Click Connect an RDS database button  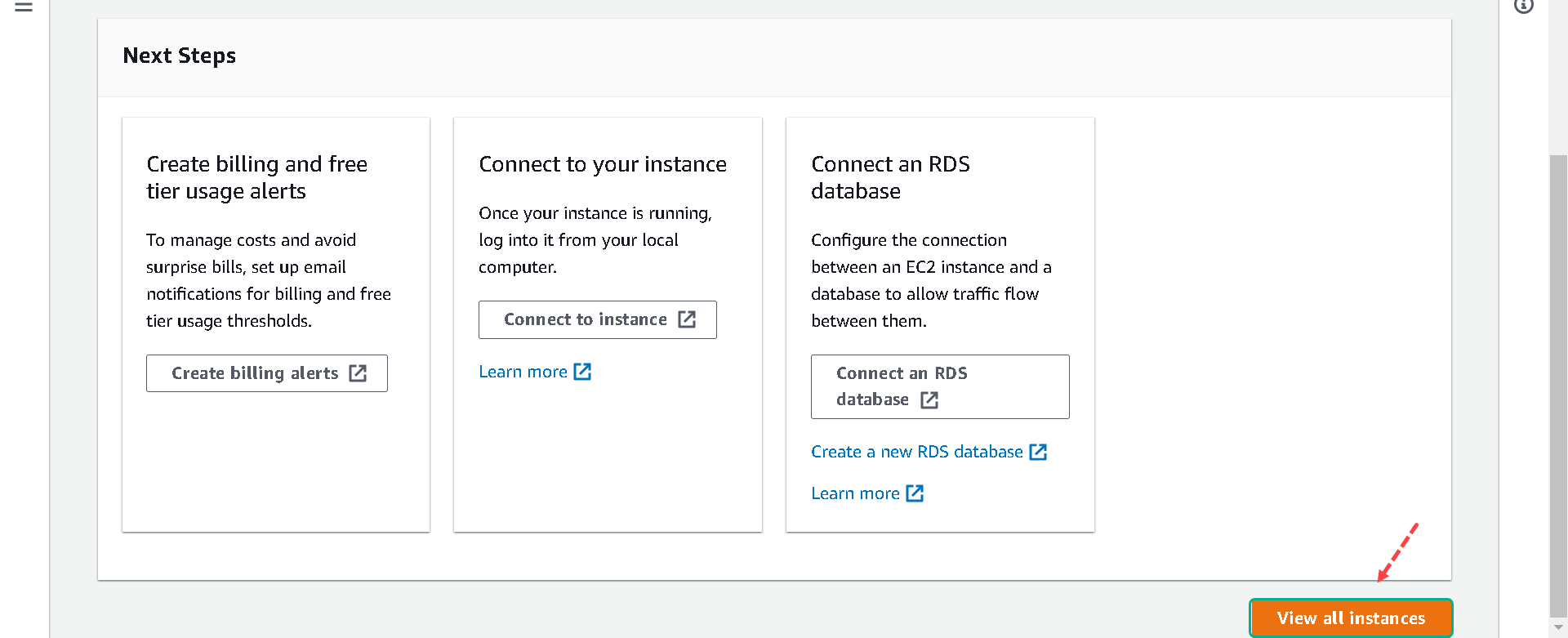(940, 386)
